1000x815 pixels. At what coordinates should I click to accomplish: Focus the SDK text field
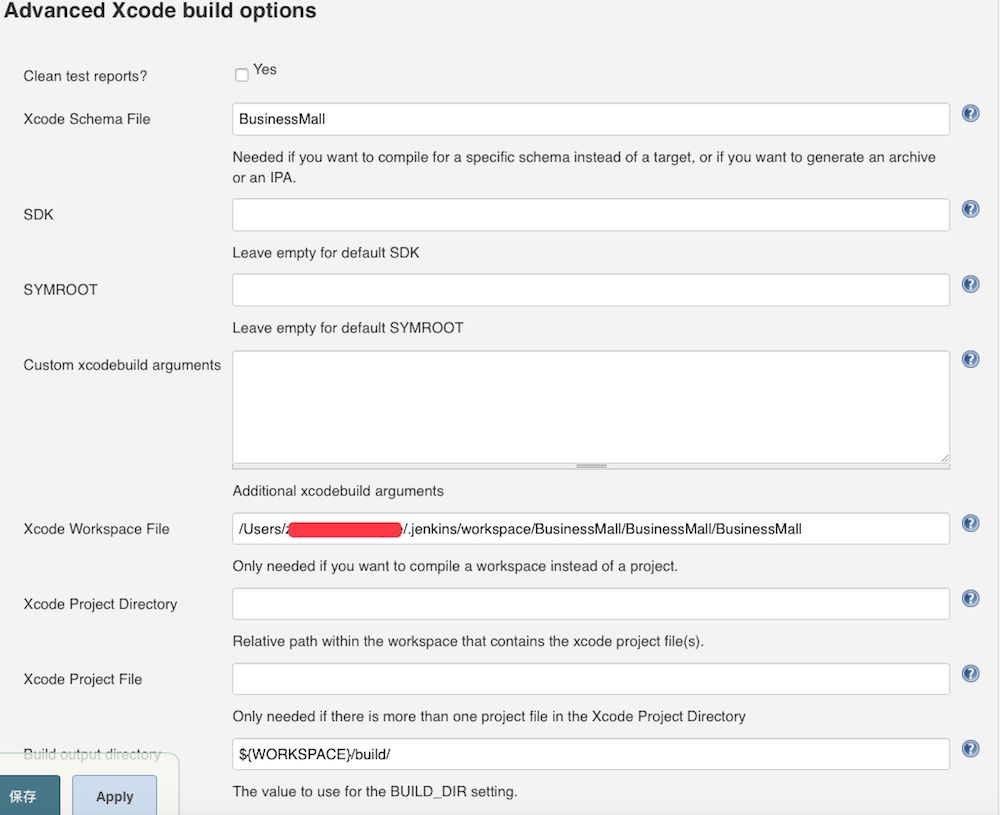coord(590,214)
